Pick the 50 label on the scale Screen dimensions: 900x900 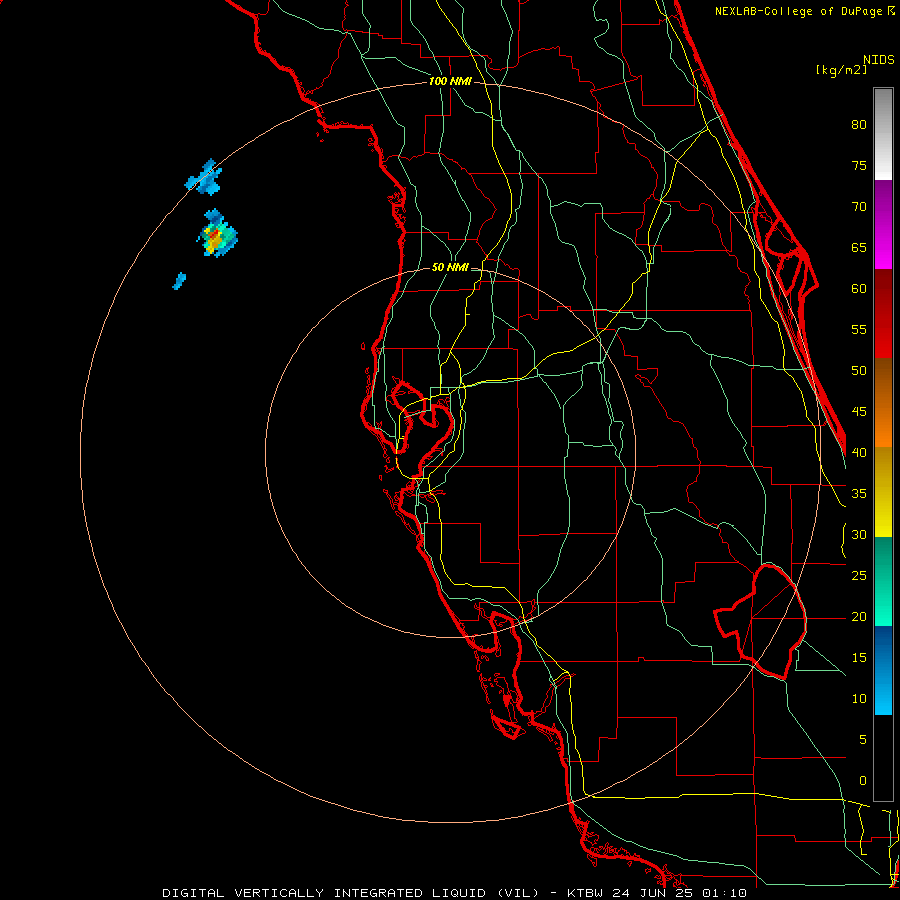pyautogui.click(x=859, y=371)
